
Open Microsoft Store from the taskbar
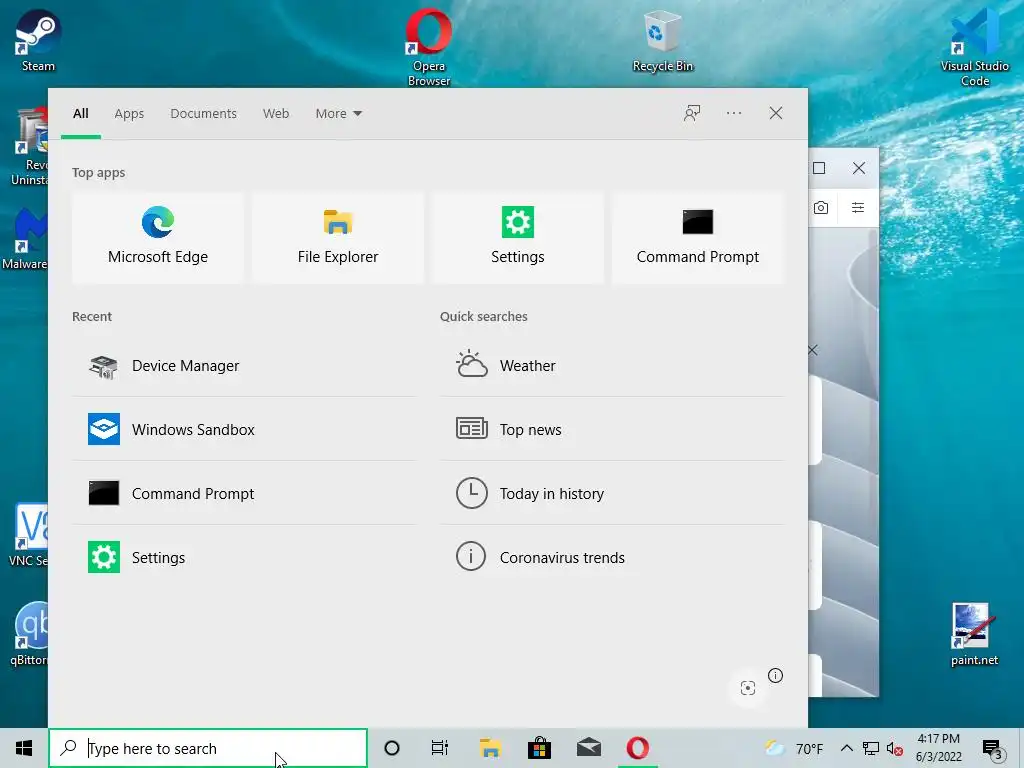point(539,748)
